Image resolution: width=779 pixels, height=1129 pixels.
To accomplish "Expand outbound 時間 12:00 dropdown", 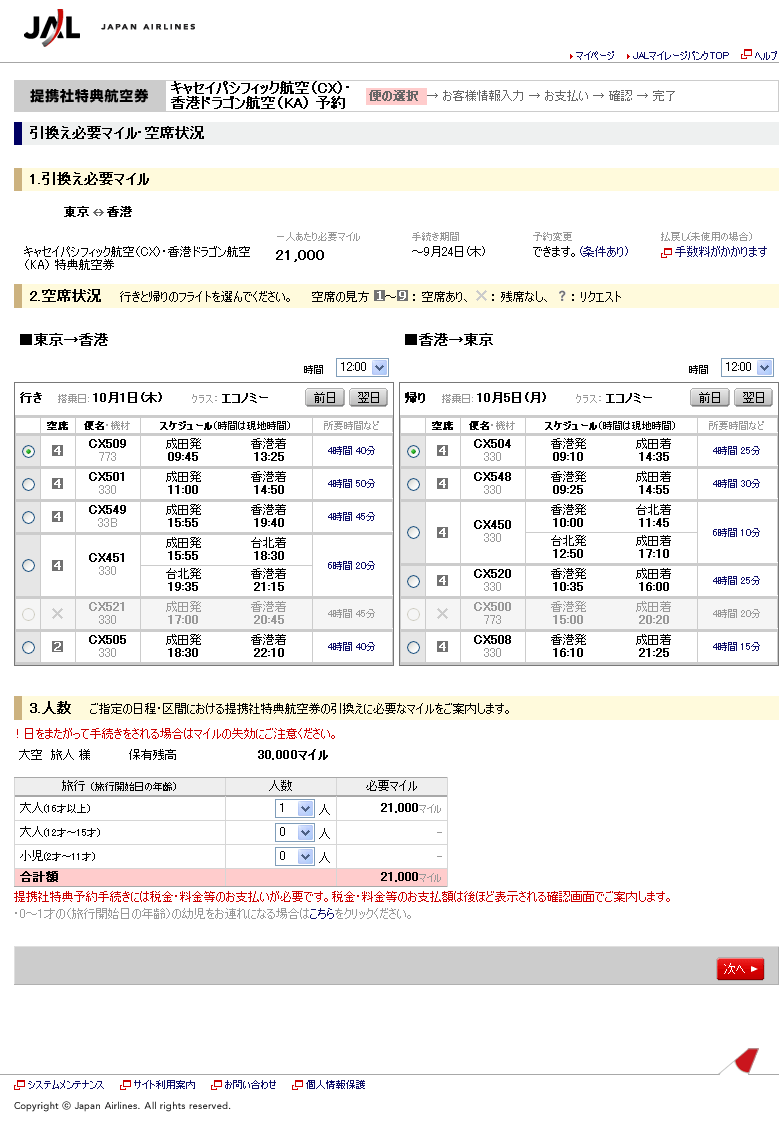I will 358,367.
